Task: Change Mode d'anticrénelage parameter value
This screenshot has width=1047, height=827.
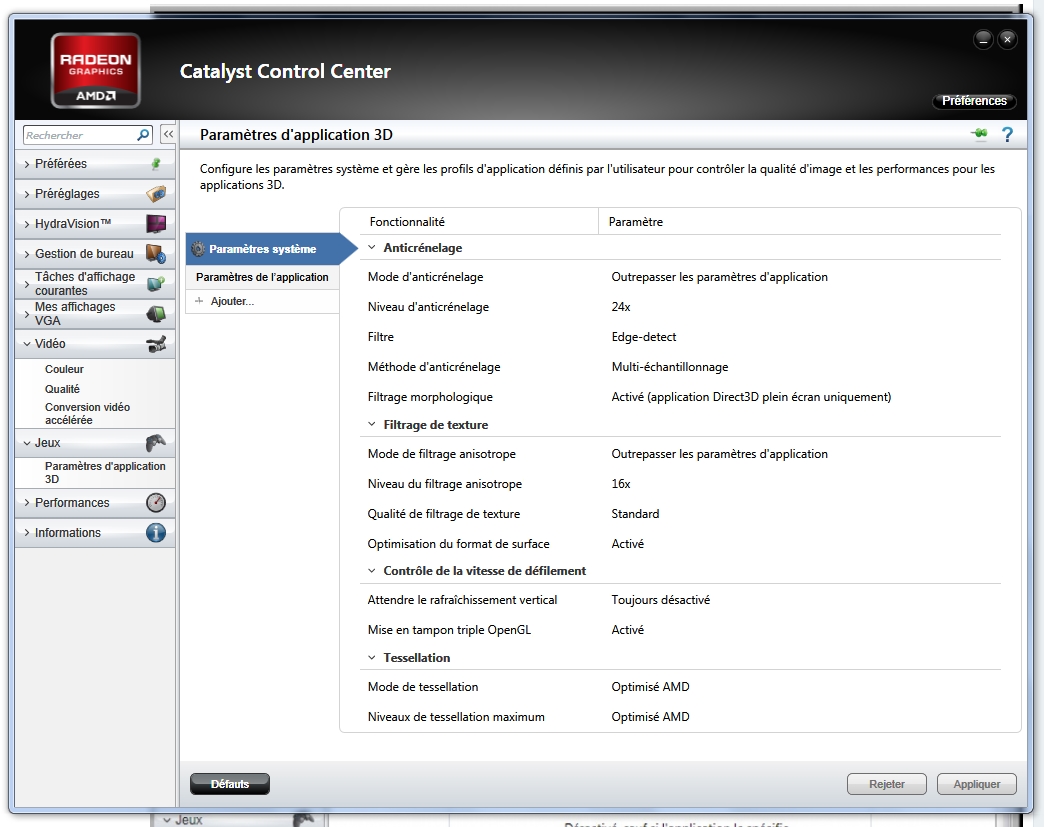Action: (x=719, y=277)
